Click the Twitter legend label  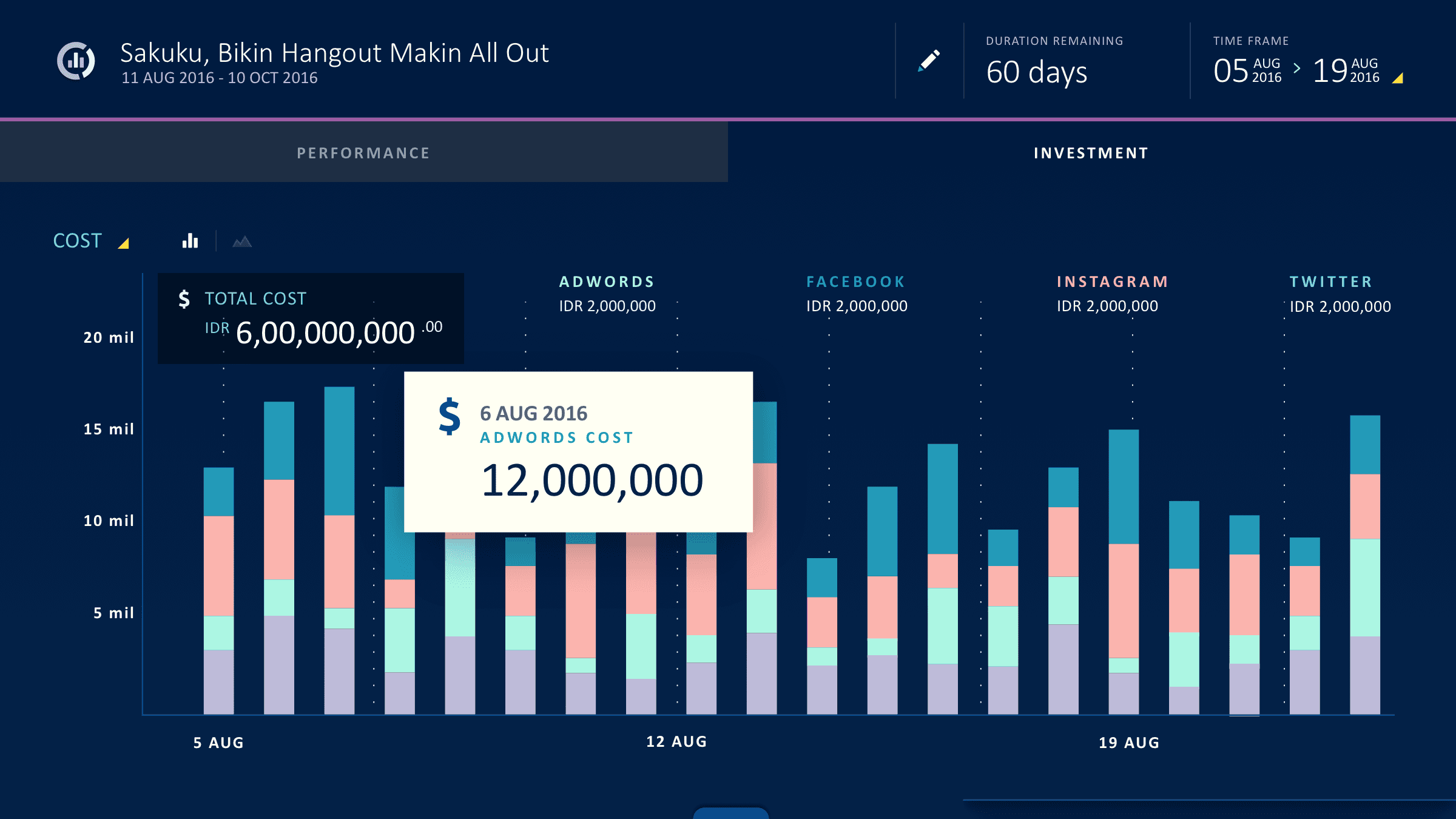pyautogui.click(x=1331, y=282)
